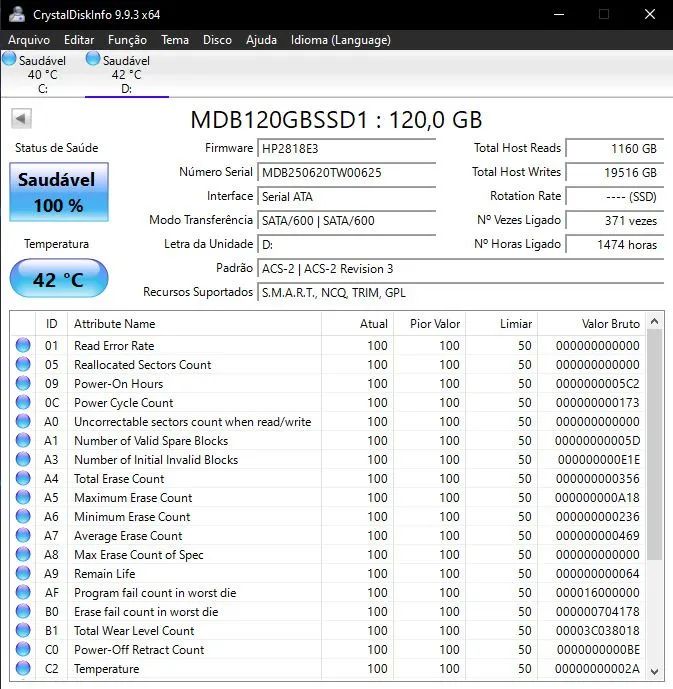Viewport: 673px width, 689px height.
Task: Click status orb of Max Erase Count of Spec row
Action: point(23,555)
